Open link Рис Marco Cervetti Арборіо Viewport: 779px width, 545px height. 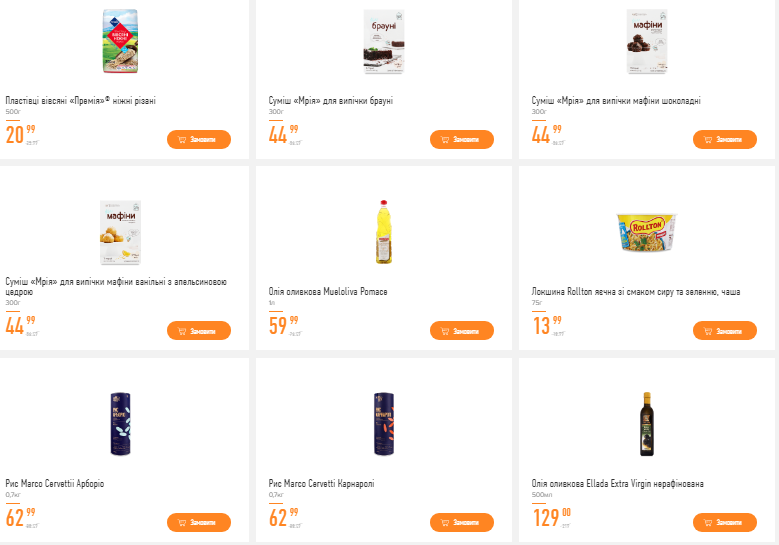tap(55, 484)
